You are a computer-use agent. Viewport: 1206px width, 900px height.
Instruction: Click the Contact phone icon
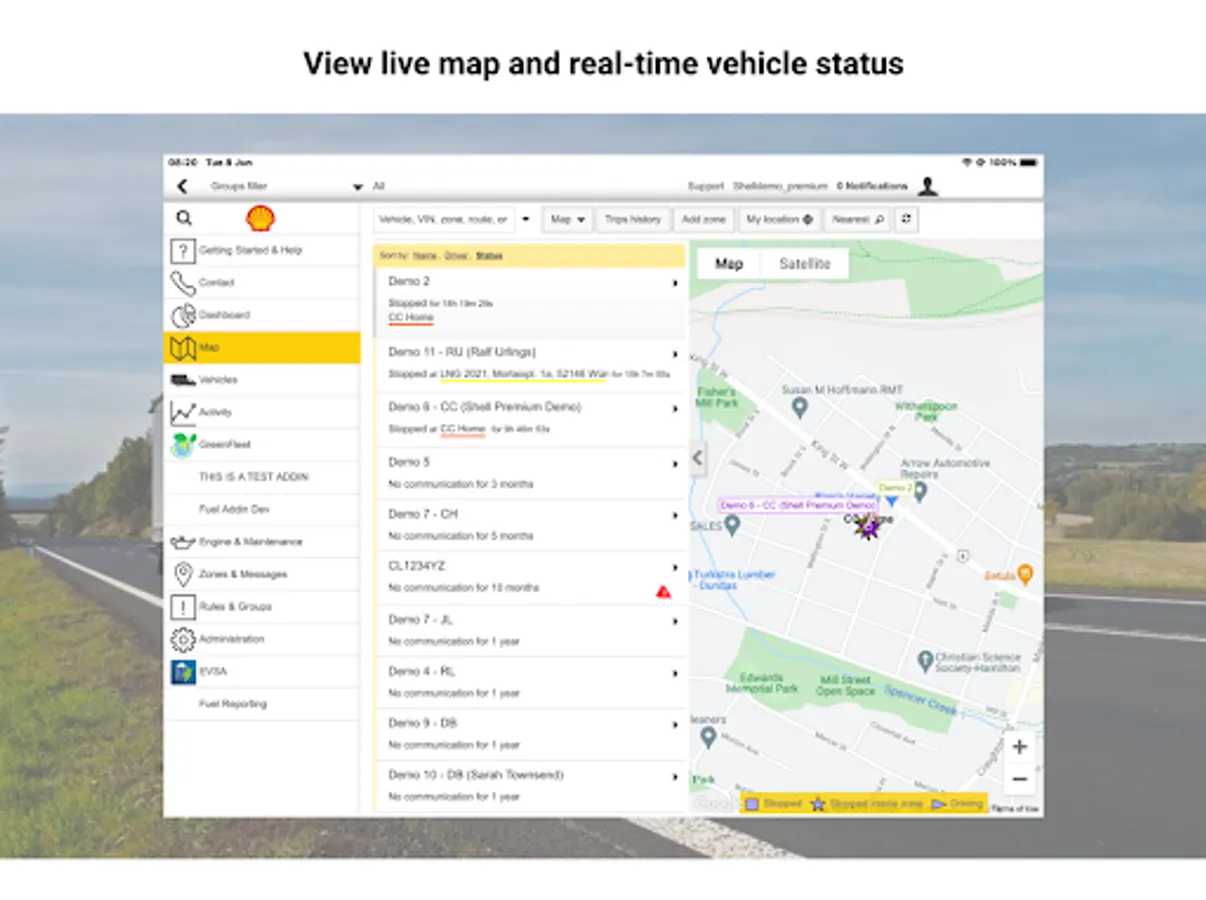182,283
